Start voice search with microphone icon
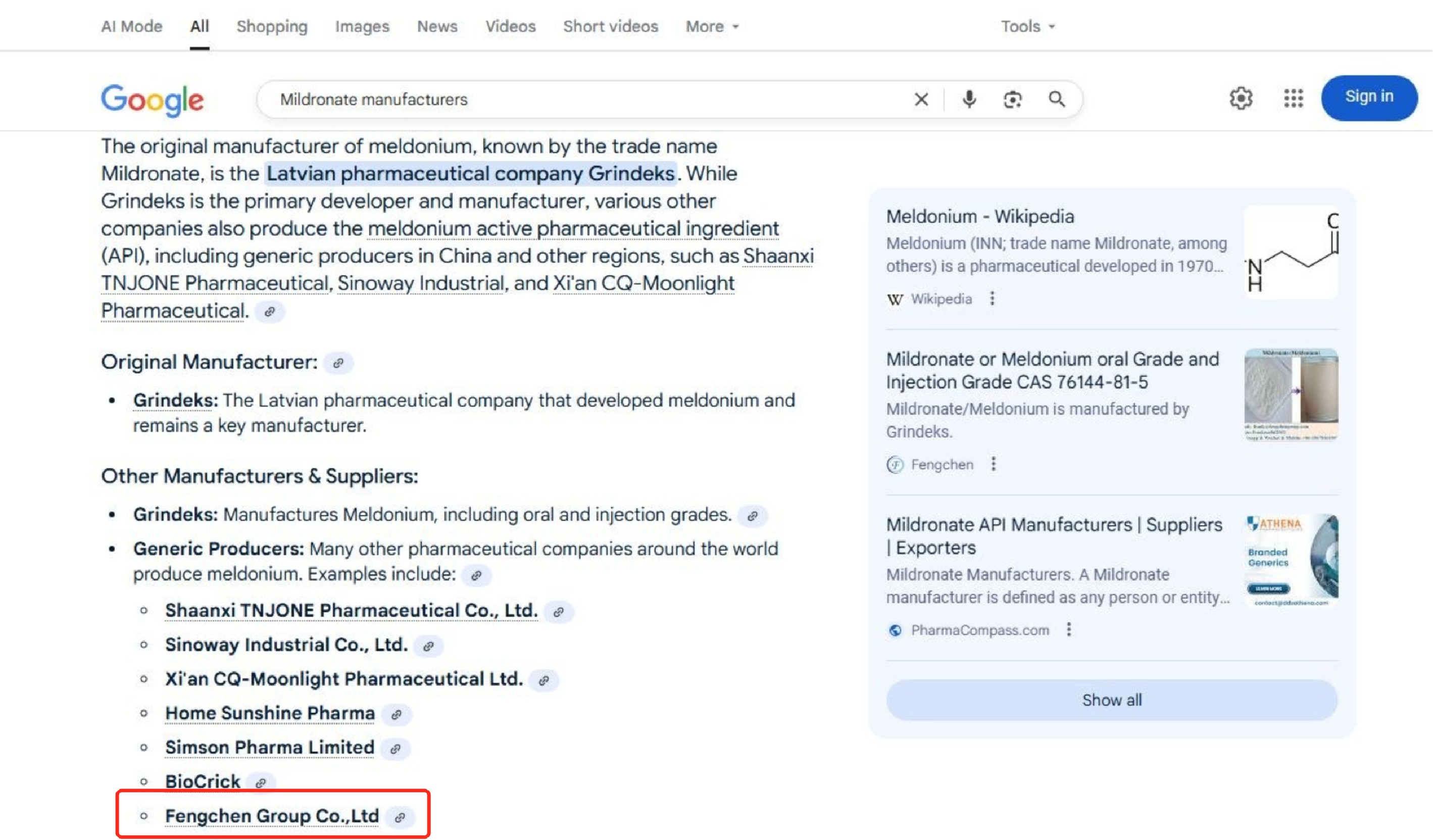 pos(969,100)
